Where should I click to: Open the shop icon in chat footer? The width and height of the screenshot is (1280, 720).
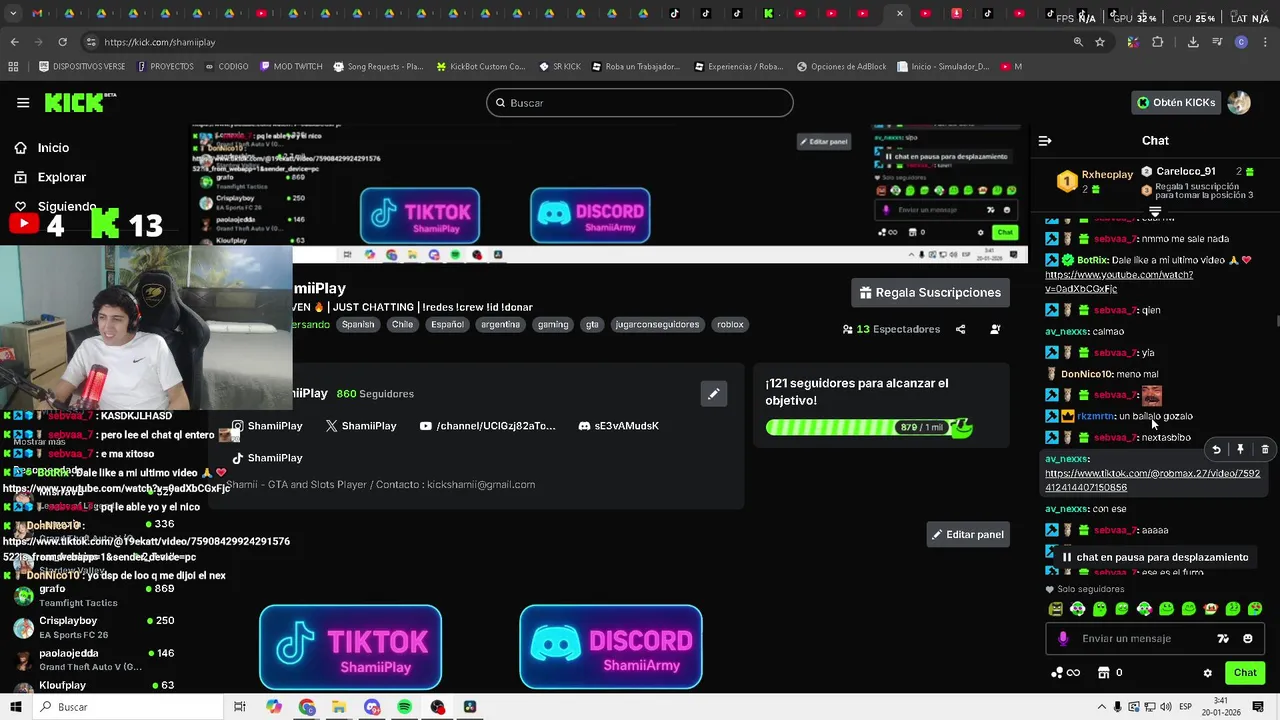click(1104, 673)
